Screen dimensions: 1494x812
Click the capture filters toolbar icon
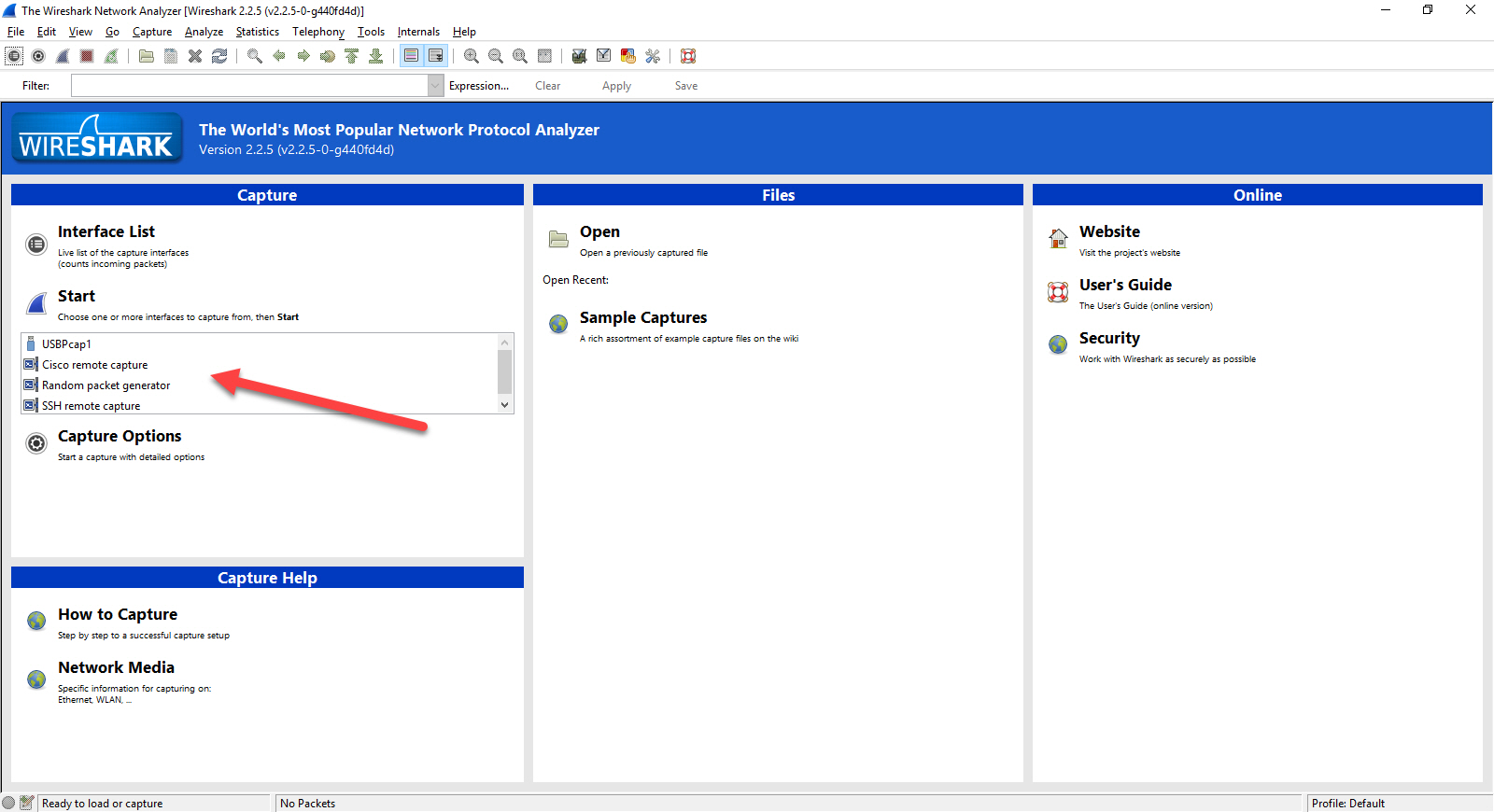pyautogui.click(x=579, y=56)
